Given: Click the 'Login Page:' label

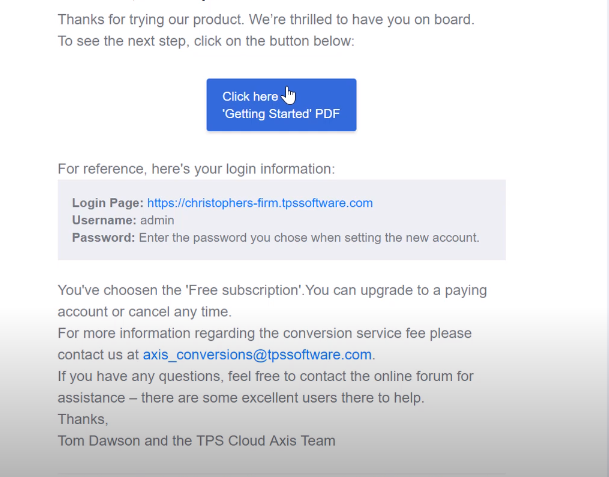Looking at the screenshot, I should [x=108, y=203].
